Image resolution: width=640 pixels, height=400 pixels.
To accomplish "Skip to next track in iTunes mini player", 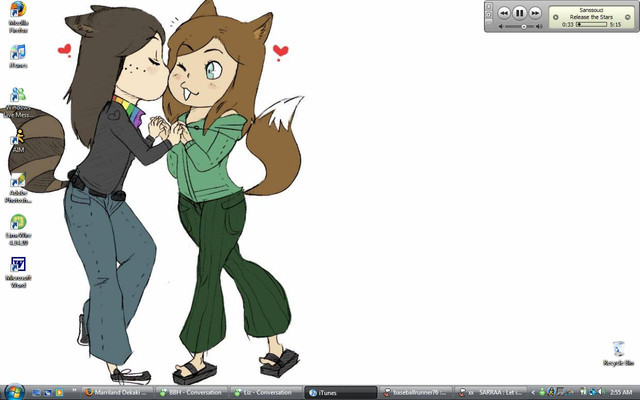I will pyautogui.click(x=535, y=13).
